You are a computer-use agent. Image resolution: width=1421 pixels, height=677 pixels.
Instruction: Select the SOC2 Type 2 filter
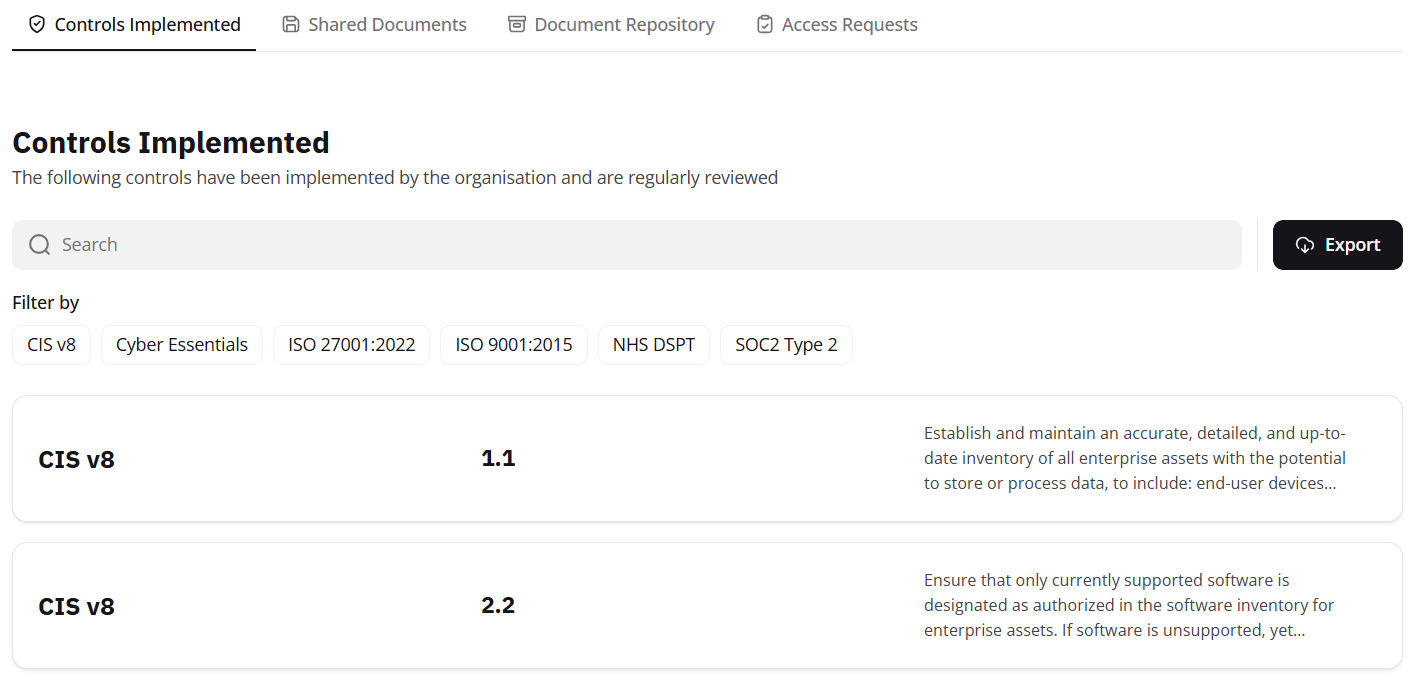point(786,345)
